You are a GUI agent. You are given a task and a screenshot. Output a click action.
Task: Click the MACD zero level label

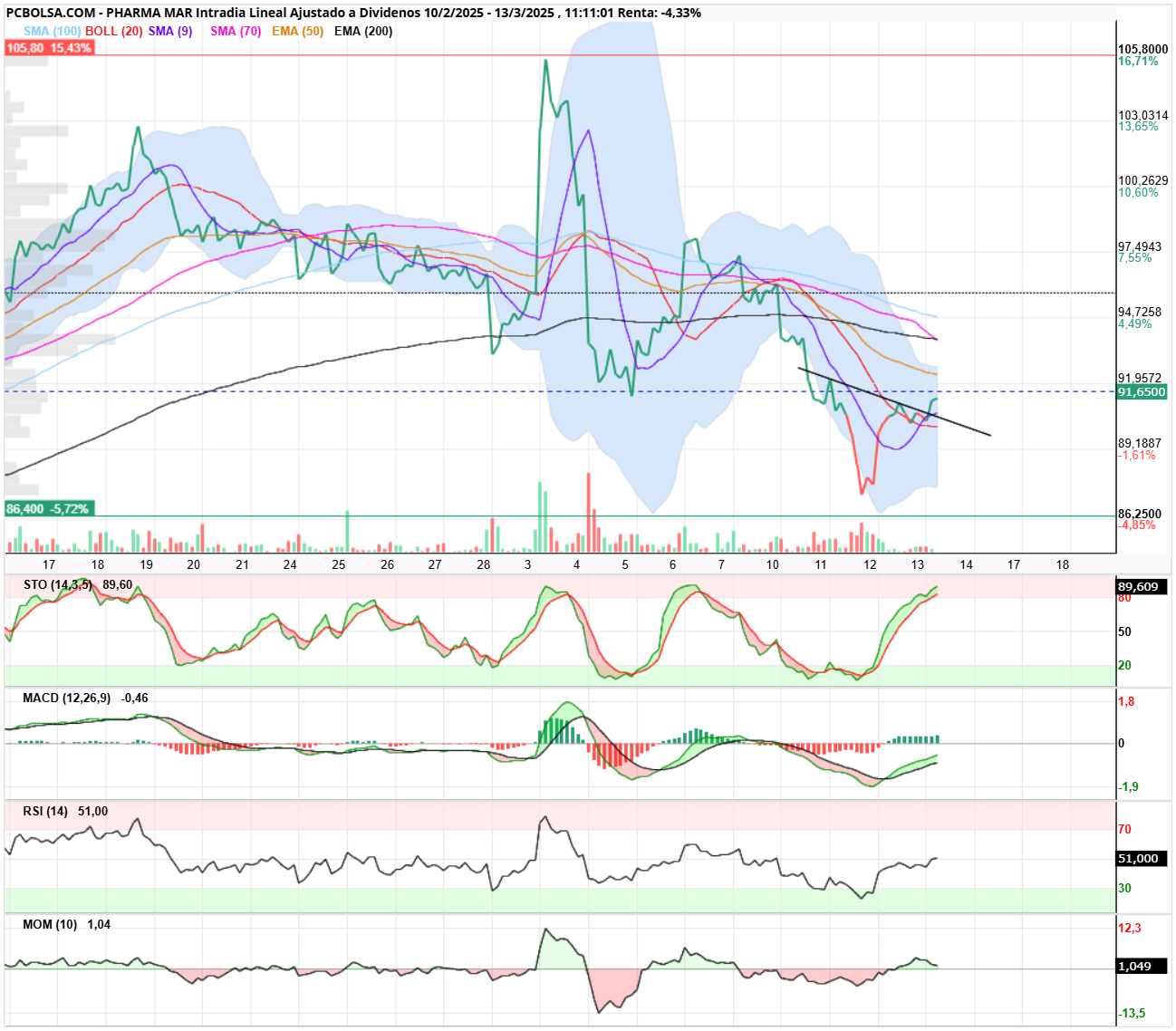pos(1122,744)
